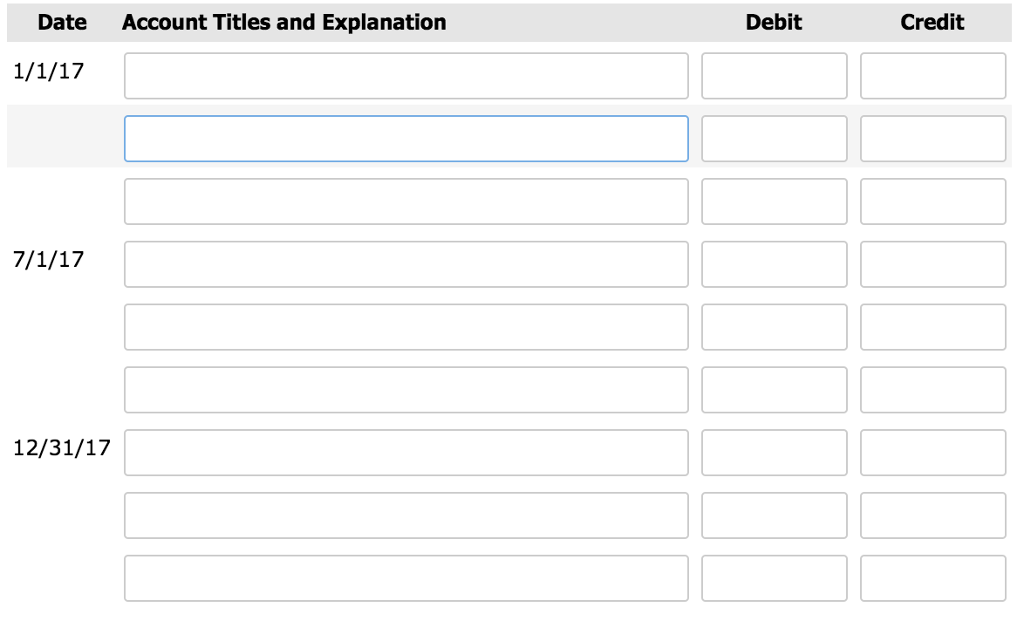Viewport: 1024px width, 621px height.
Task: Click the 12/31/17 account title field
Action: [x=406, y=453]
